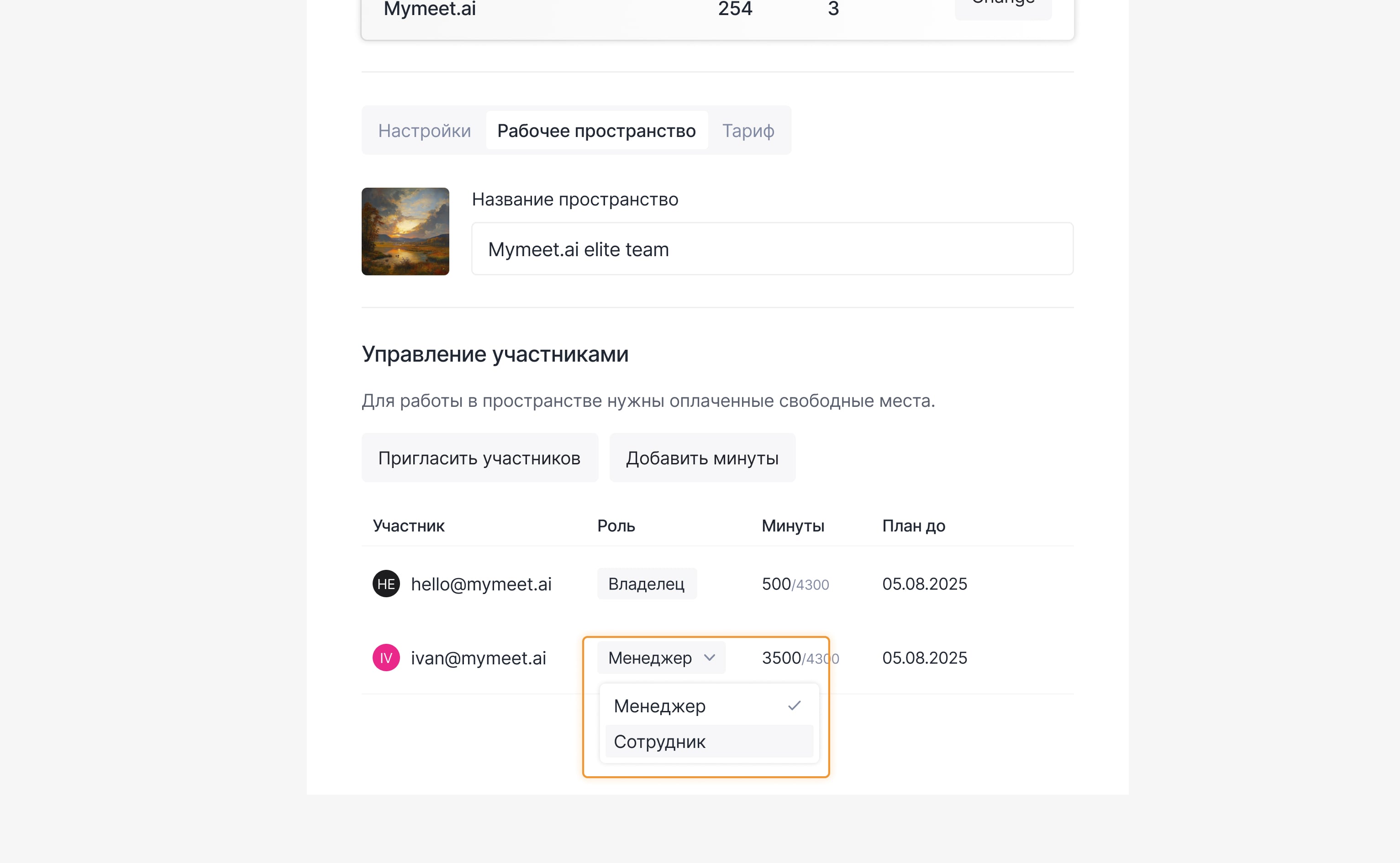This screenshot has width=1400, height=863.
Task: Open the Менеджер role selector for ivan@mymeet.ai
Action: pyautogui.click(x=660, y=658)
